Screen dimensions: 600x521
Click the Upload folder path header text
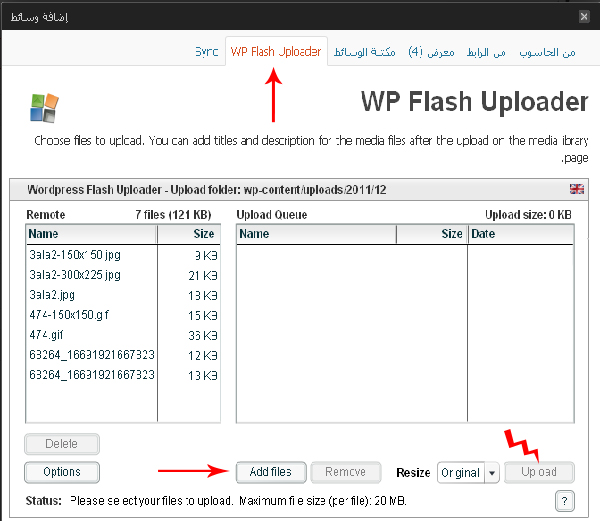[207, 190]
